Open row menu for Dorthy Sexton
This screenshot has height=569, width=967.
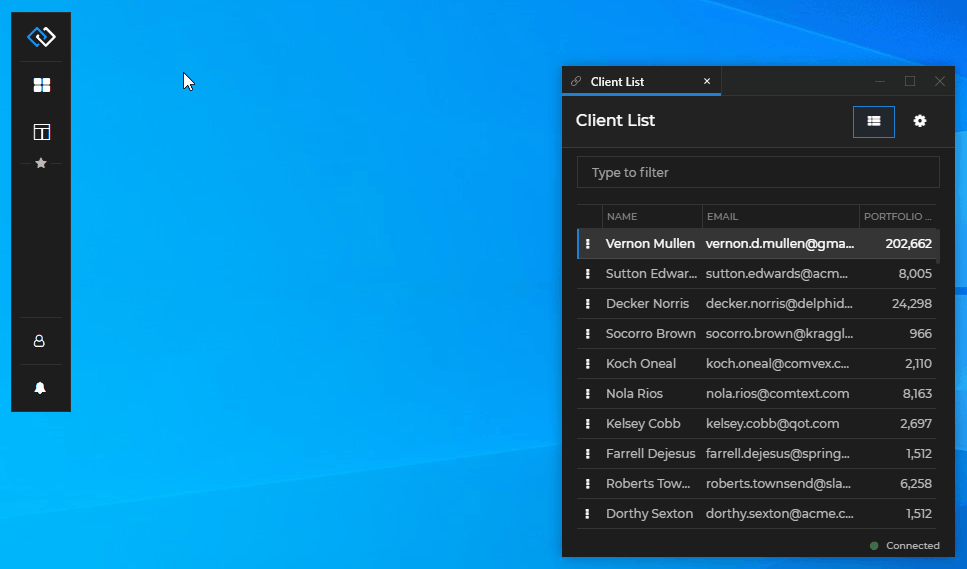588,514
